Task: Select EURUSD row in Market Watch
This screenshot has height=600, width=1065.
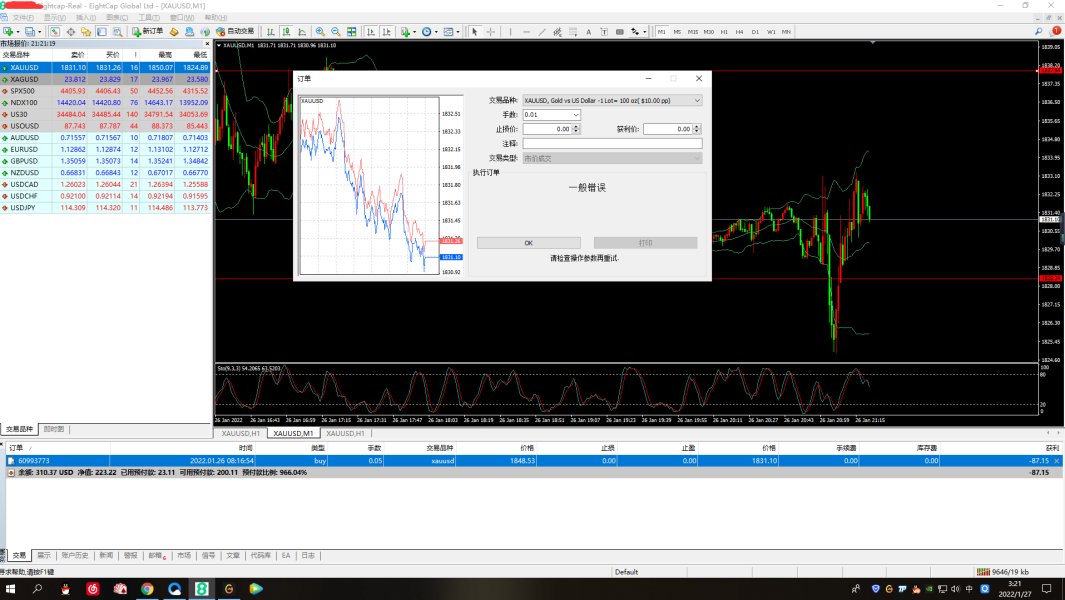Action: point(105,149)
